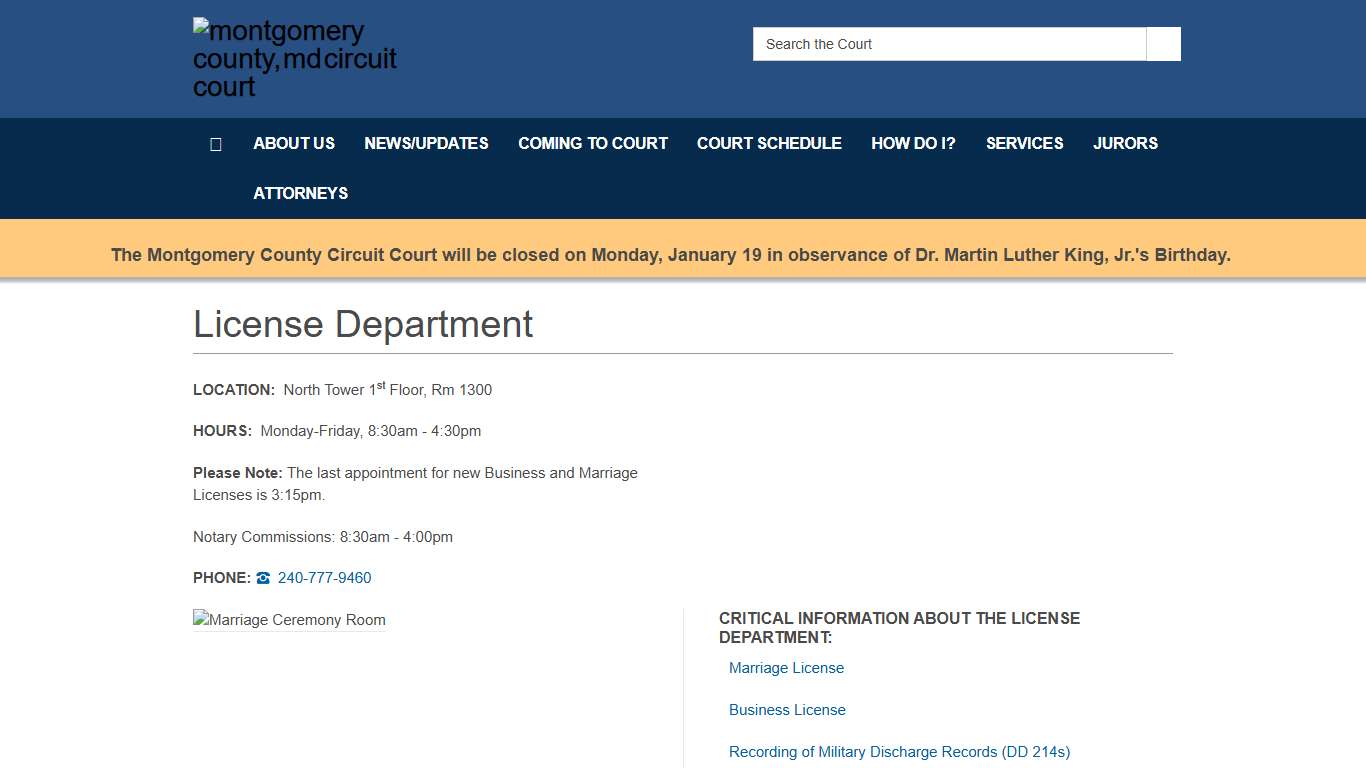The image size is (1366, 768).
Task: Click the Montgomery County Circuit Court logo
Action: [x=294, y=57]
